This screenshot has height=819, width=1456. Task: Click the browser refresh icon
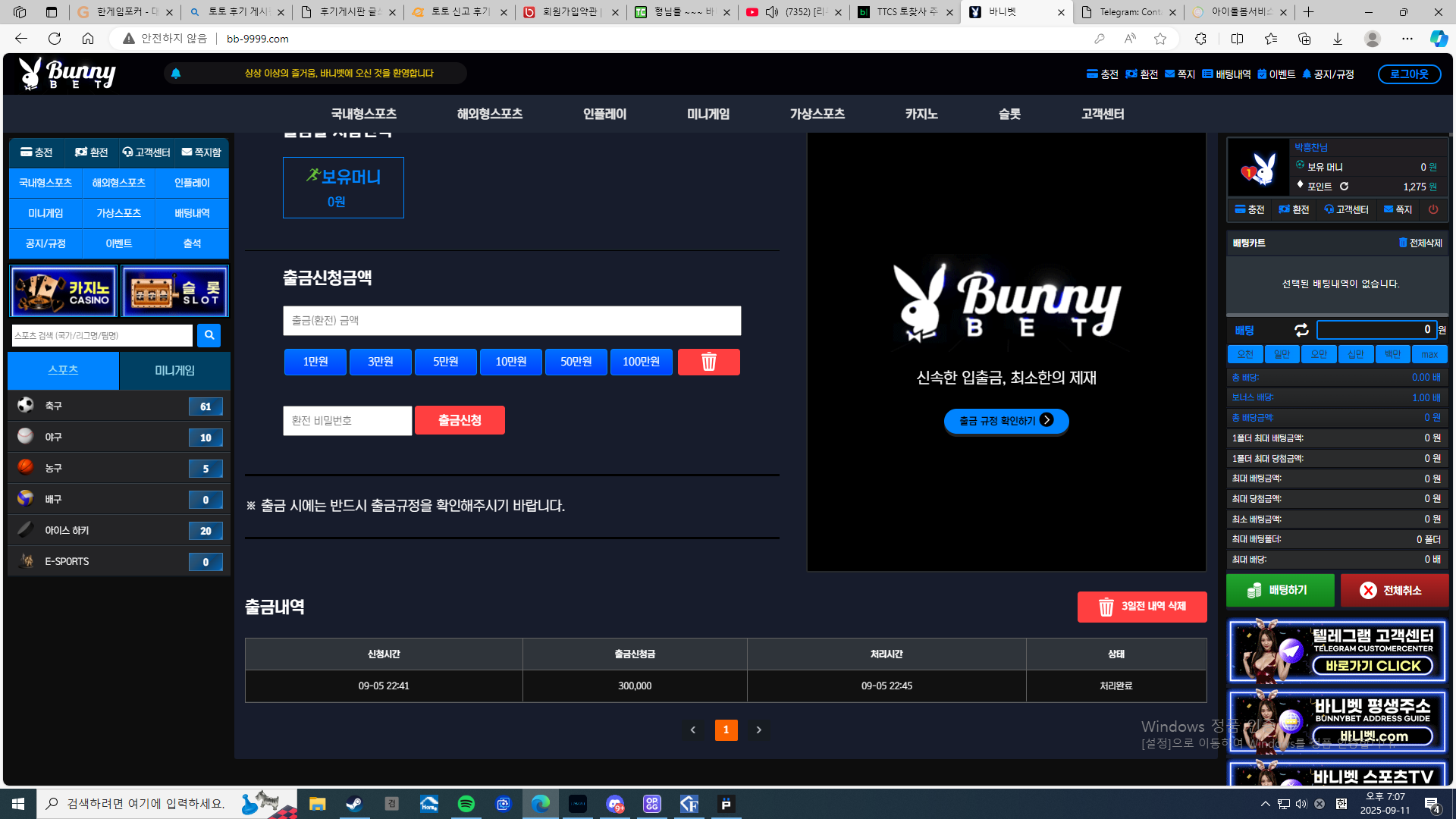click(x=55, y=39)
